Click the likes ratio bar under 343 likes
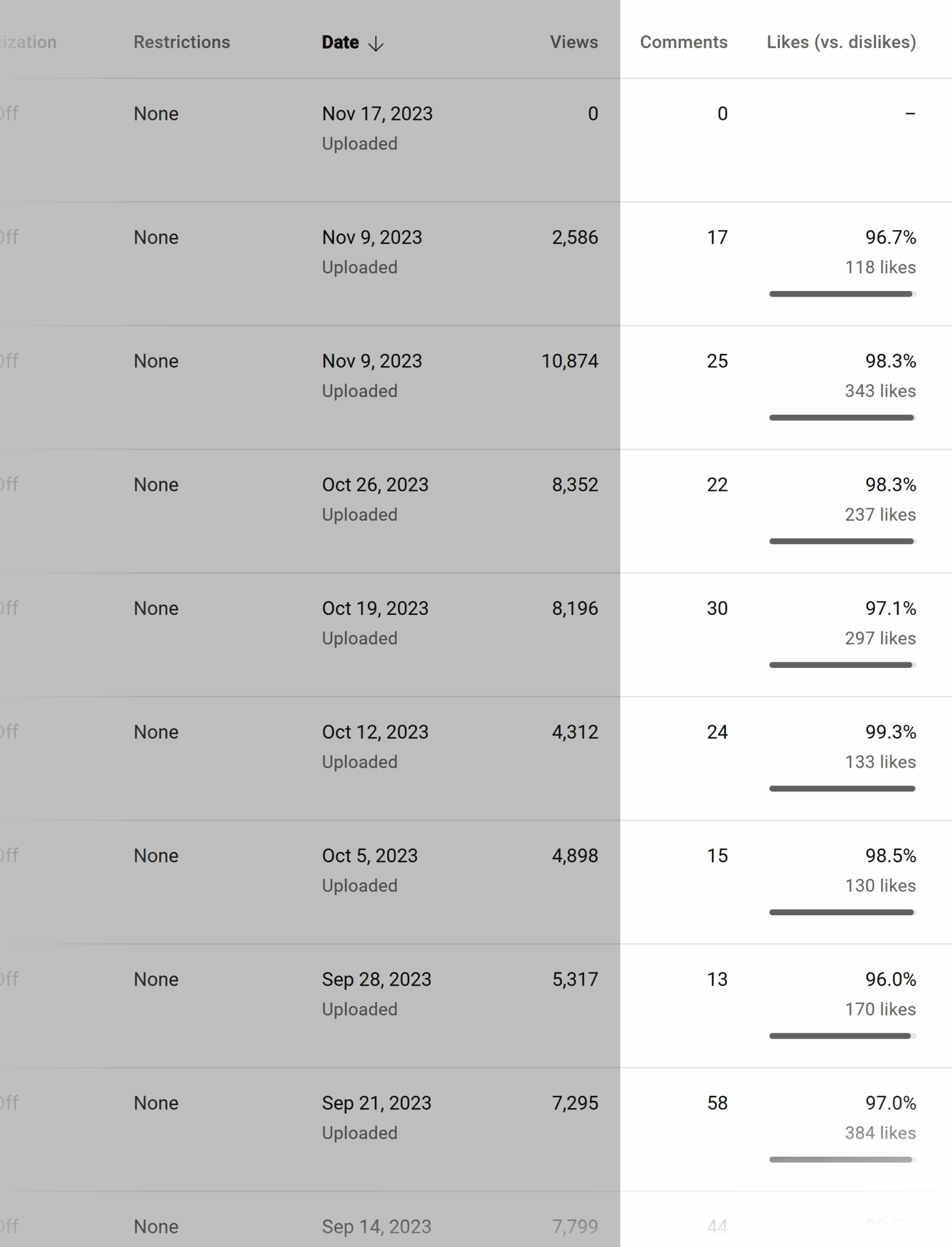Screen dimensions: 952x1247 (x=842, y=418)
